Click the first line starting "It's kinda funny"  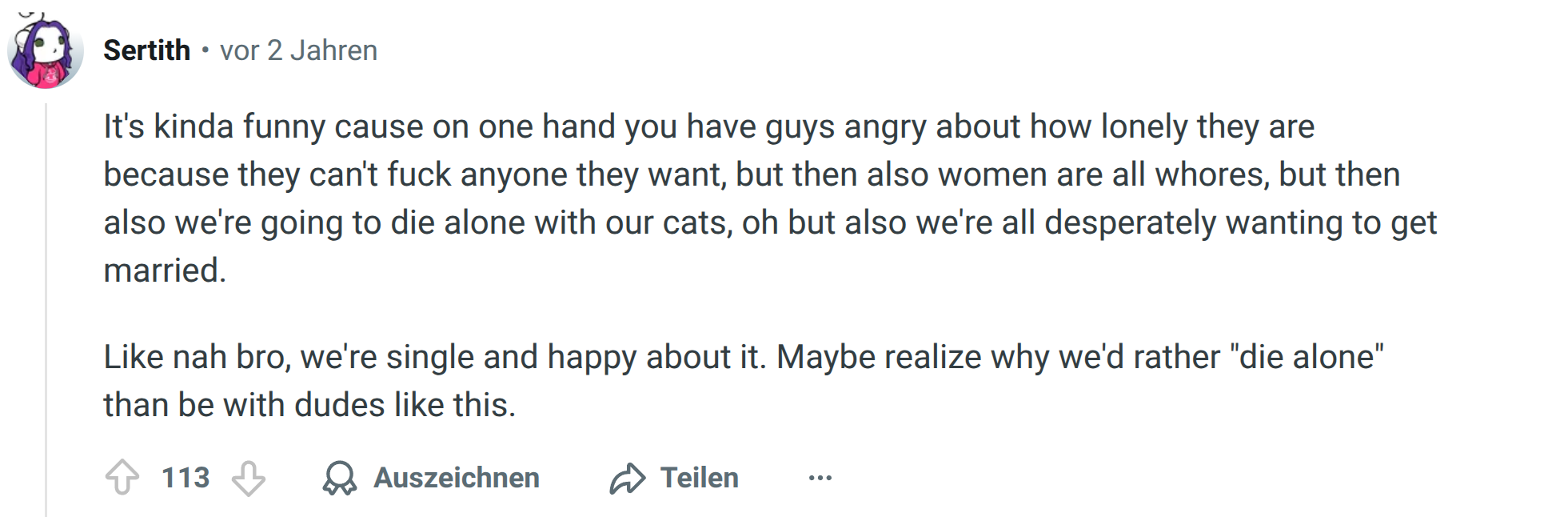coord(708,126)
